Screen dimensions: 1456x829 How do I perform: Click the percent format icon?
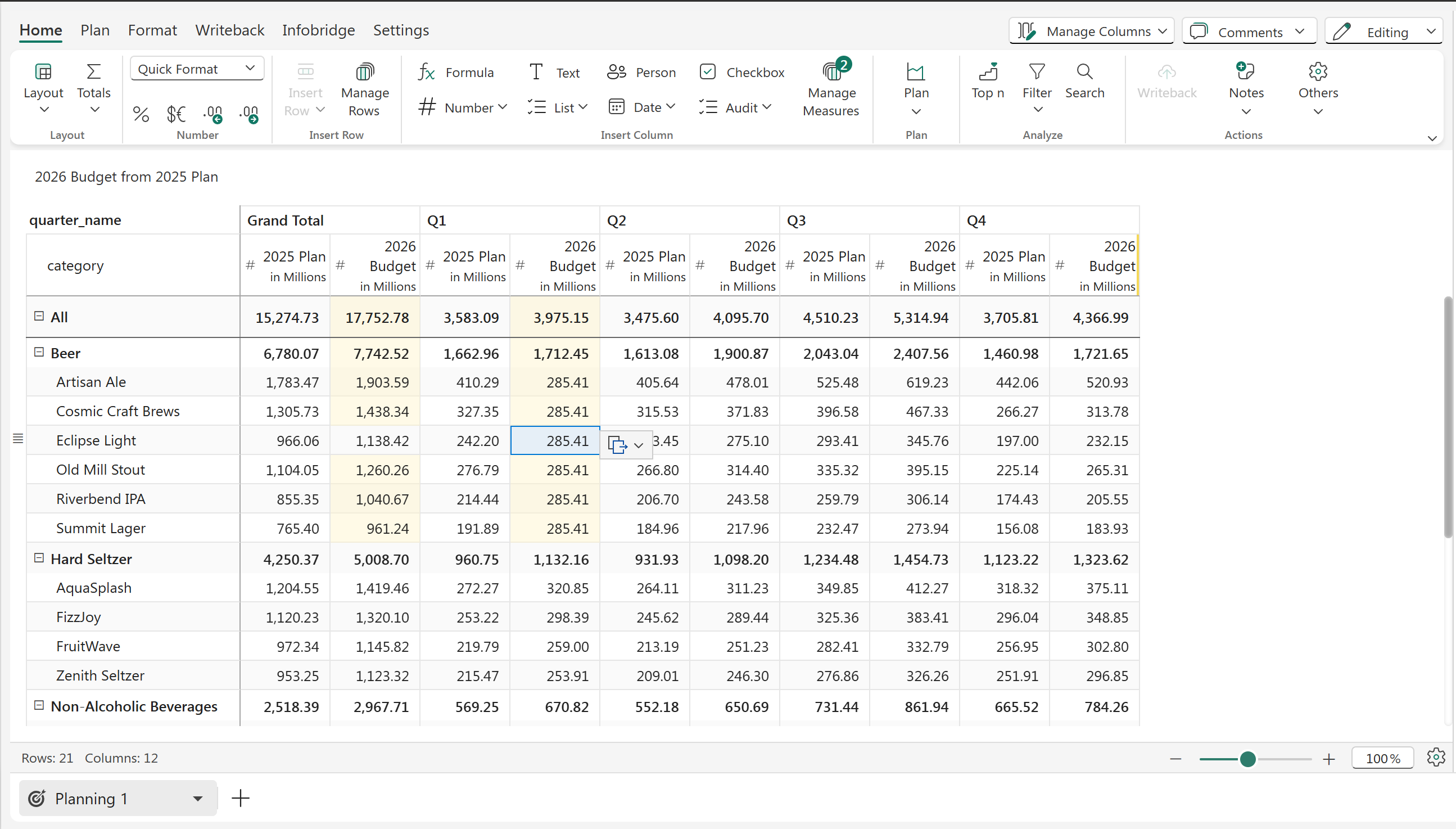(x=141, y=114)
